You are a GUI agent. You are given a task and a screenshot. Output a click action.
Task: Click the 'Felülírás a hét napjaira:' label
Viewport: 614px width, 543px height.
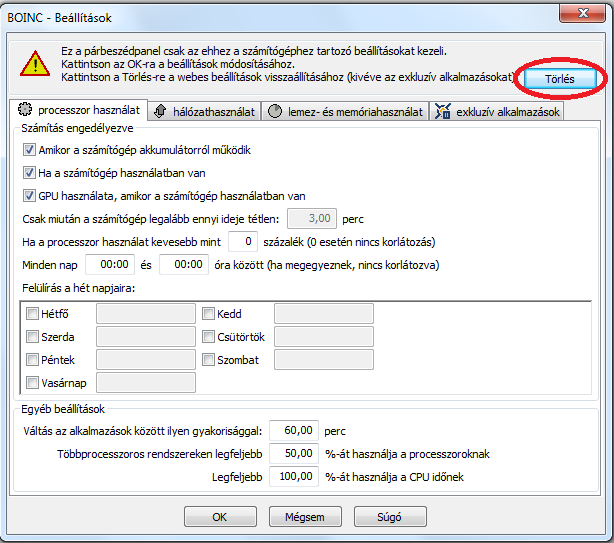(x=79, y=288)
